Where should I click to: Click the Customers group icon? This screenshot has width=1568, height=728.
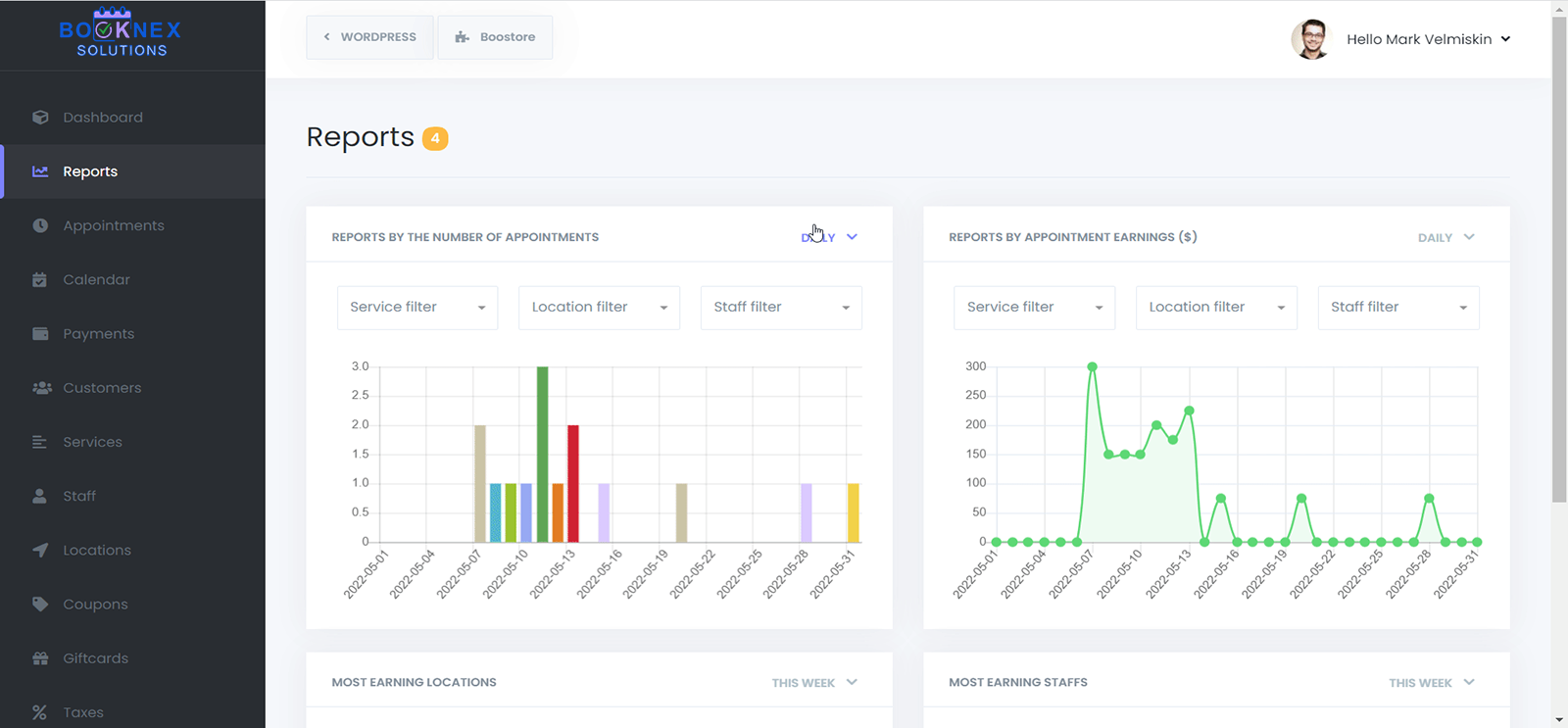[41, 388]
